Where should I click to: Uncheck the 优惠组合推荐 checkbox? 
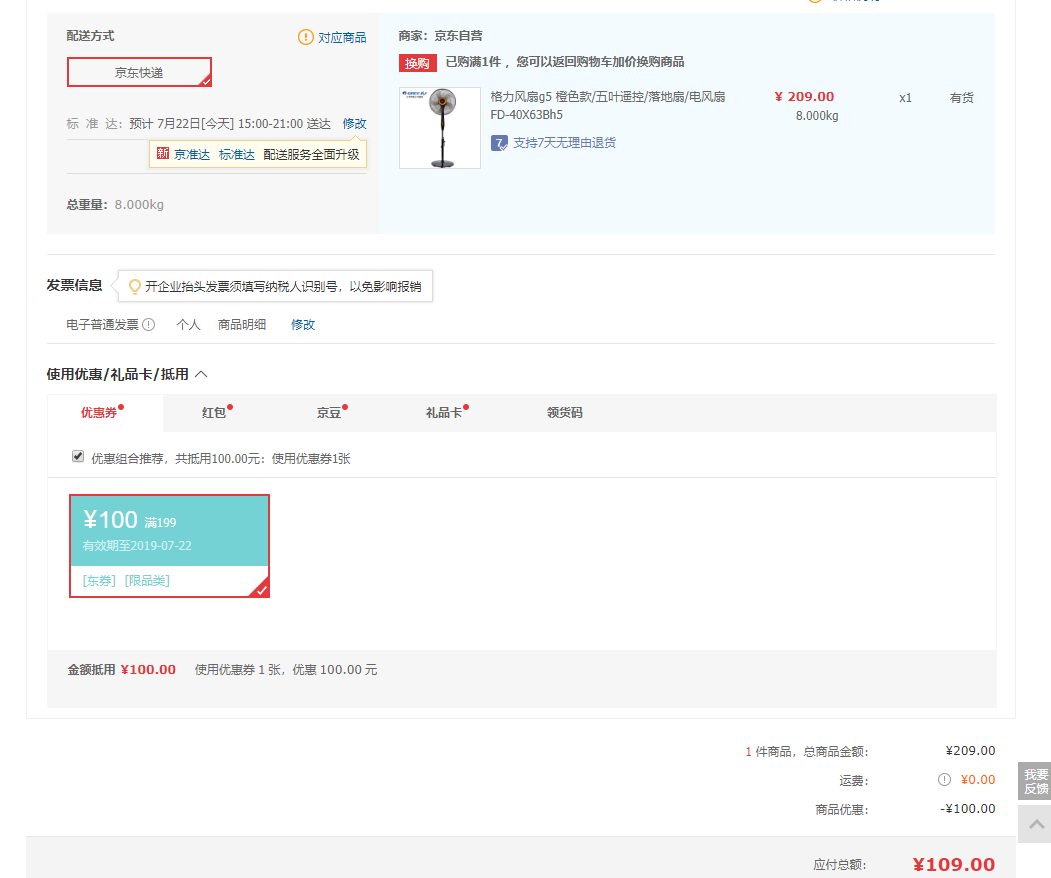(78, 456)
